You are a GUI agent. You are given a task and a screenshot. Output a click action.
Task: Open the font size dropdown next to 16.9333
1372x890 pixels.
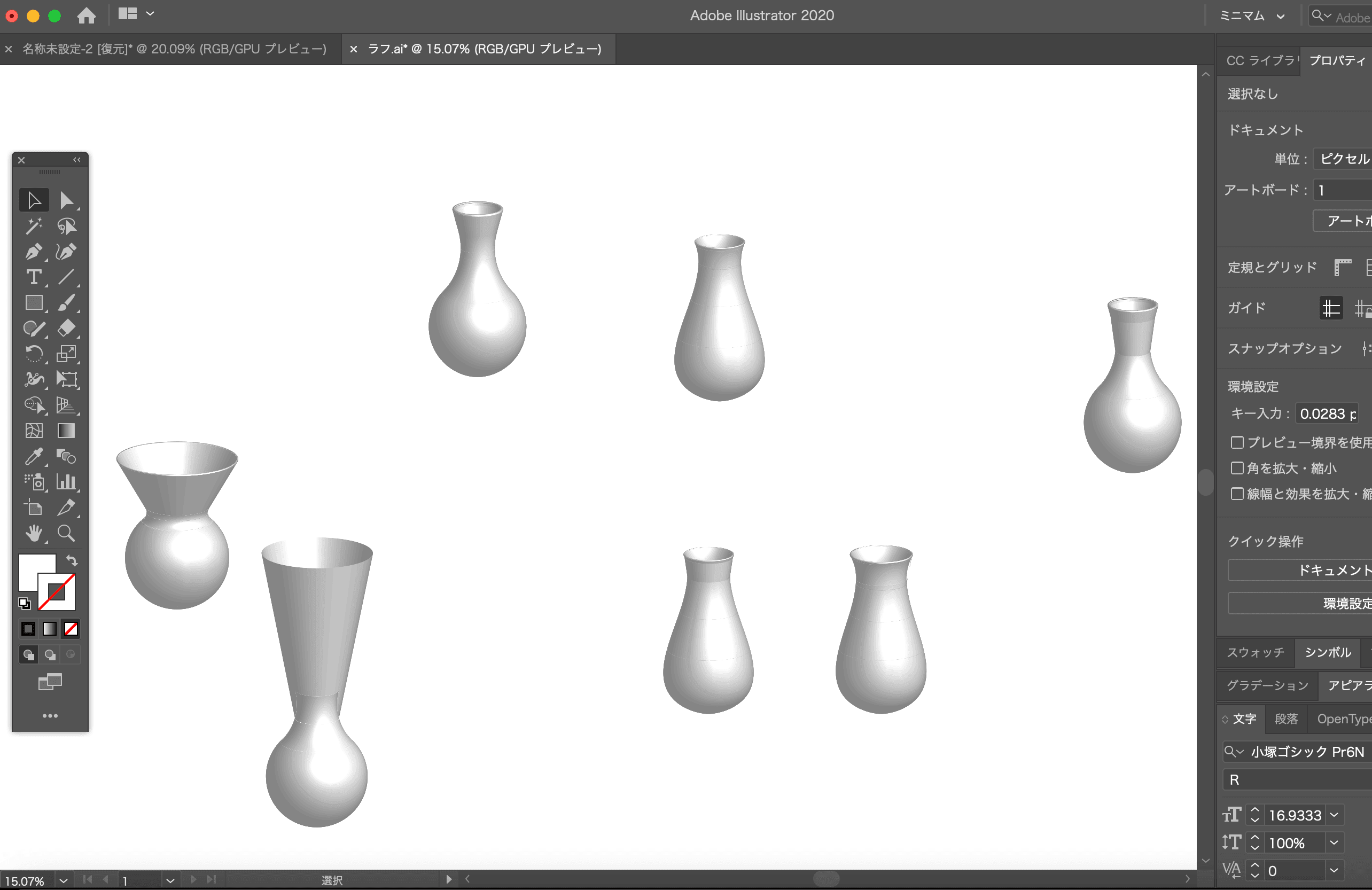click(1334, 815)
